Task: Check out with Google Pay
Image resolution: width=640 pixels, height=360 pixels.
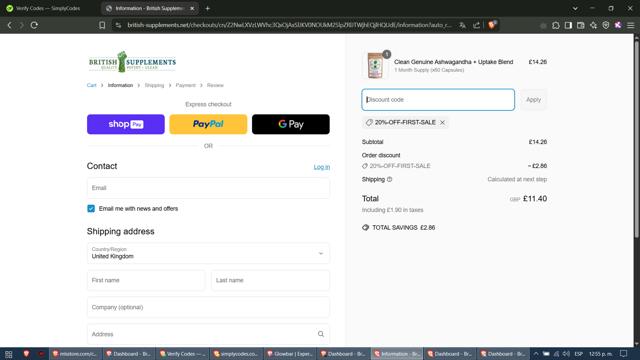Action: click(291, 124)
